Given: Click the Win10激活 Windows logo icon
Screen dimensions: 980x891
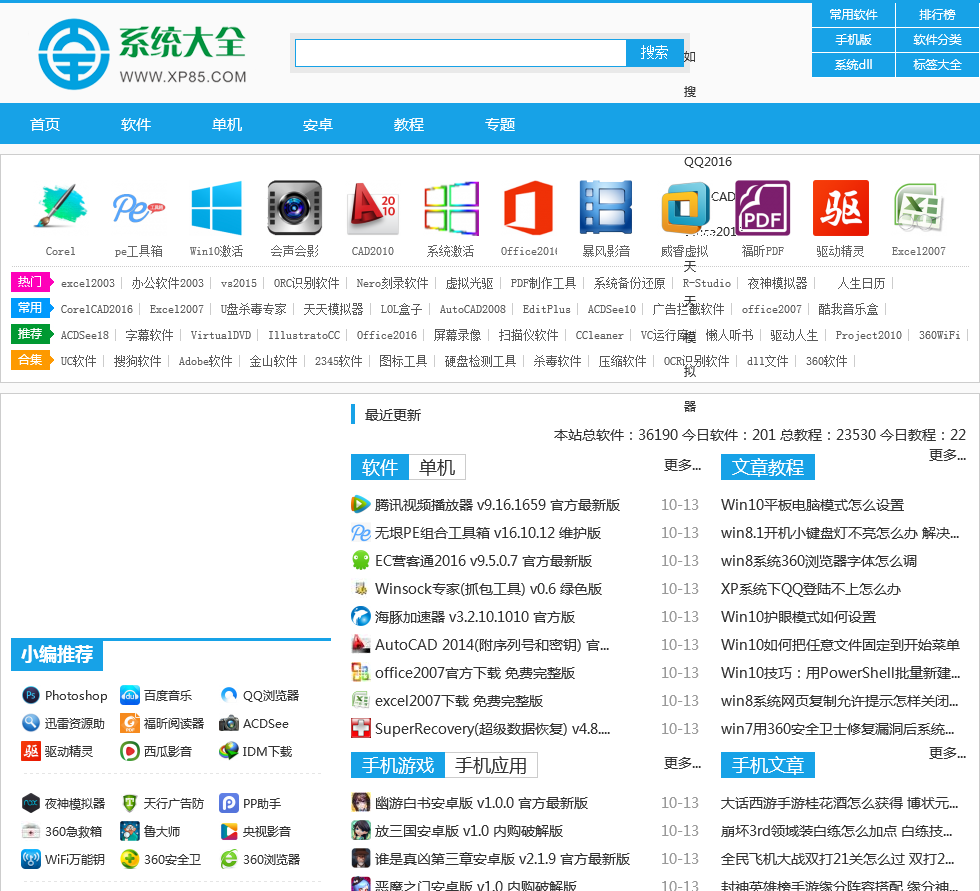Looking at the screenshot, I should pyautogui.click(x=216, y=207).
